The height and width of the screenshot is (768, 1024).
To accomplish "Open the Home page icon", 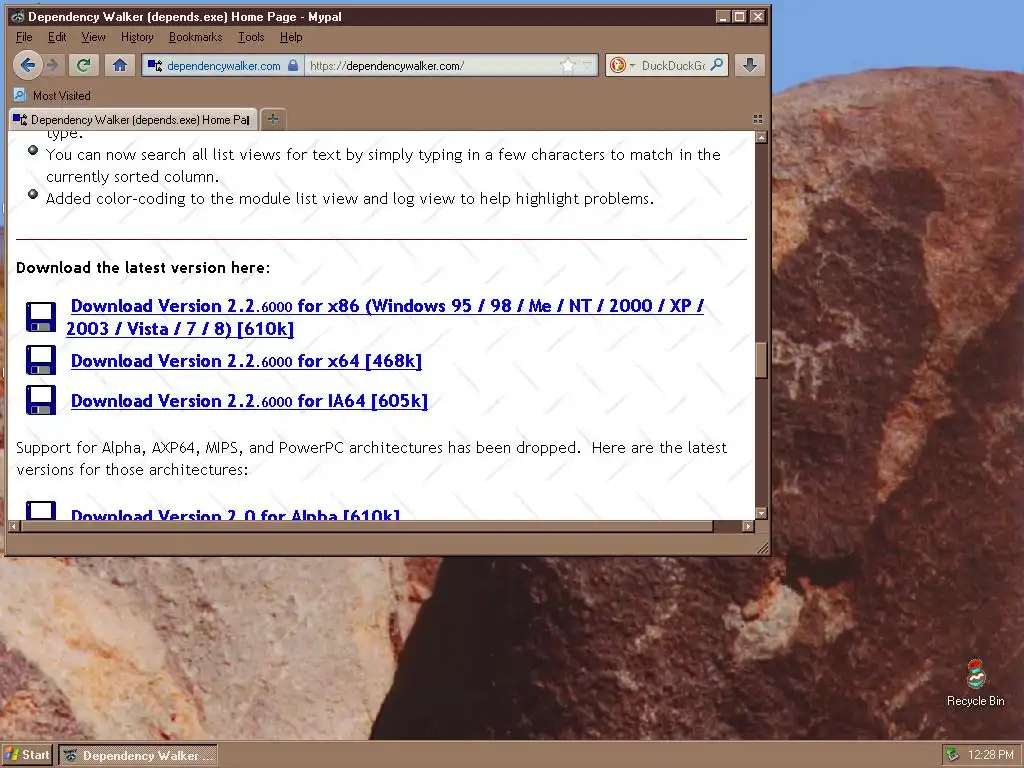I will point(120,65).
